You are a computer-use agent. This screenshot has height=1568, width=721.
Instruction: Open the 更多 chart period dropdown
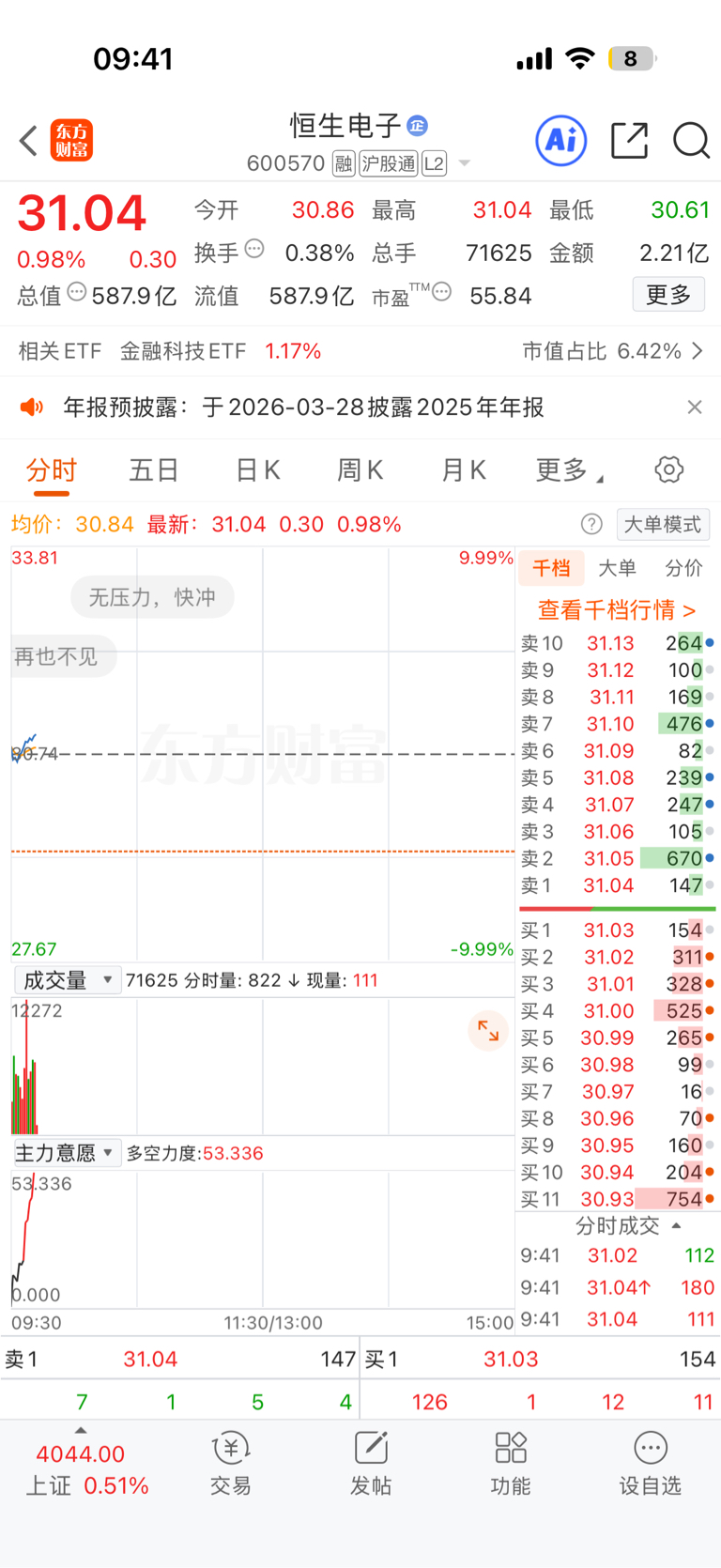[569, 469]
